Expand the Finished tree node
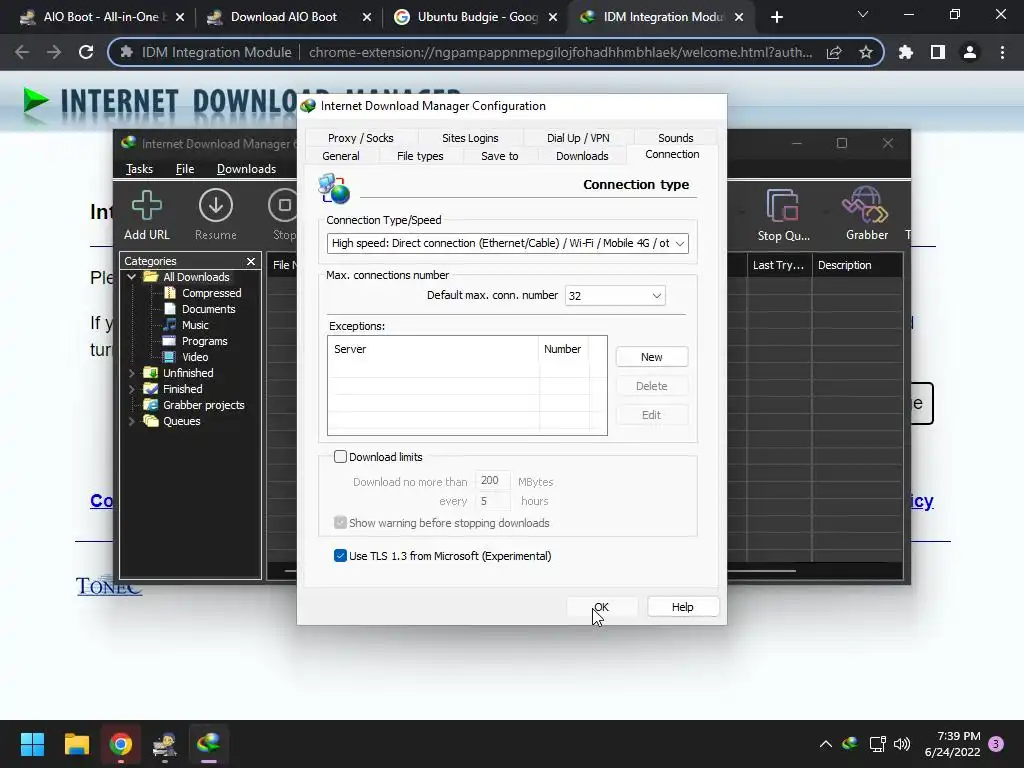The image size is (1024, 768). pos(132,389)
